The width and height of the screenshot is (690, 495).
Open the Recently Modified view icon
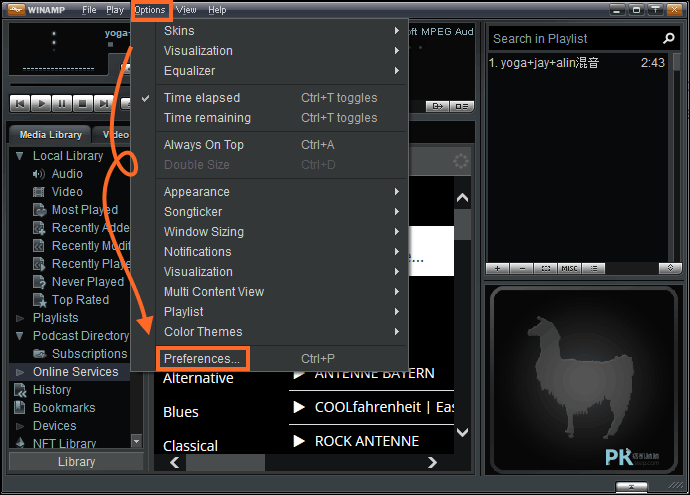[x=39, y=246]
